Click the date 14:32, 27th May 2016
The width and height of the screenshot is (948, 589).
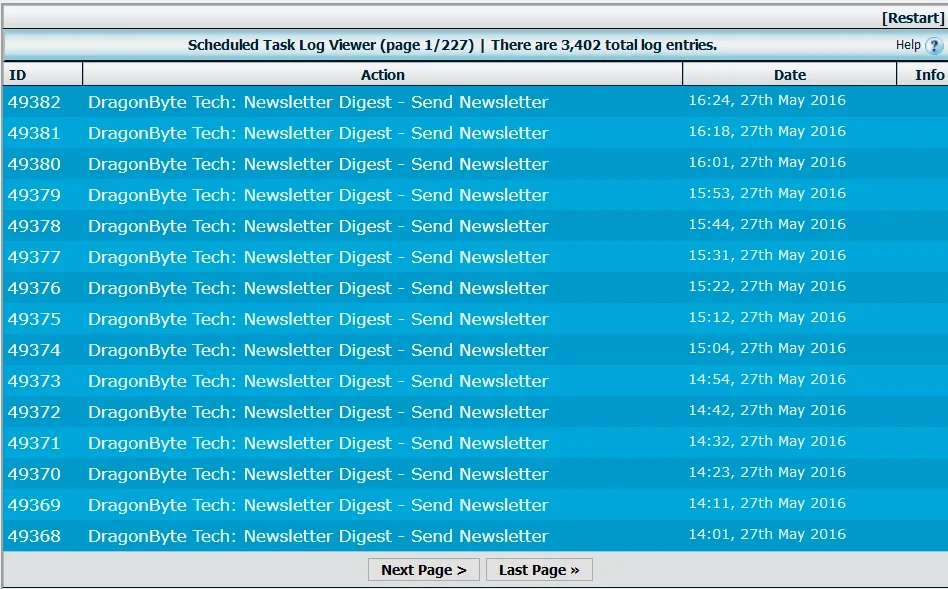[x=767, y=441]
